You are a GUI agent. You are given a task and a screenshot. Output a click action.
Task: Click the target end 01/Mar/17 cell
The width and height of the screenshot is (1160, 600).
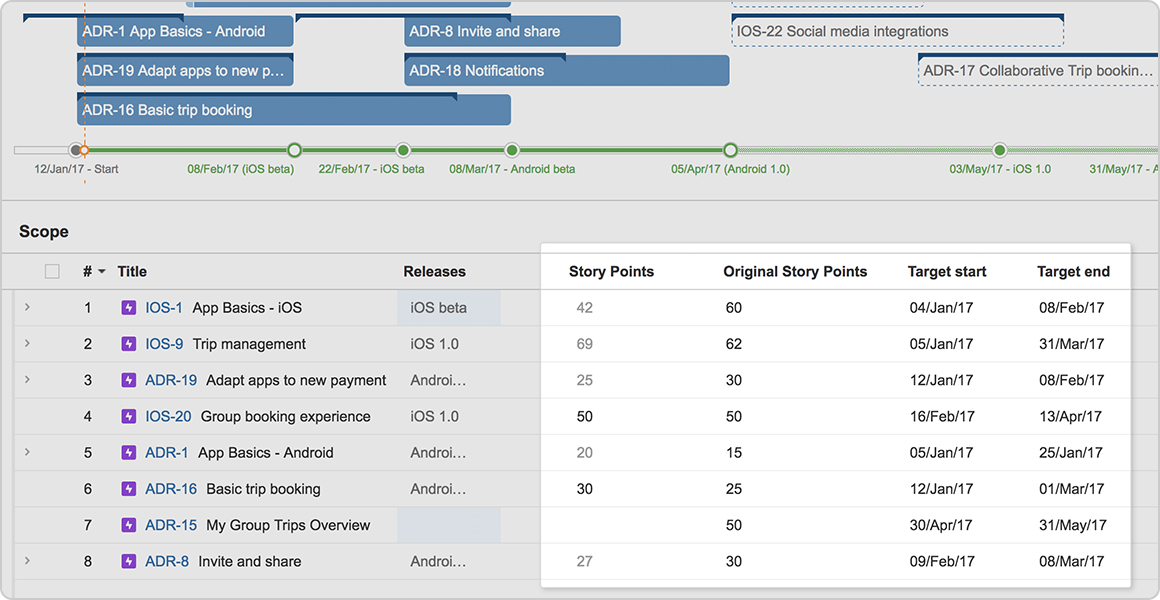point(1071,489)
